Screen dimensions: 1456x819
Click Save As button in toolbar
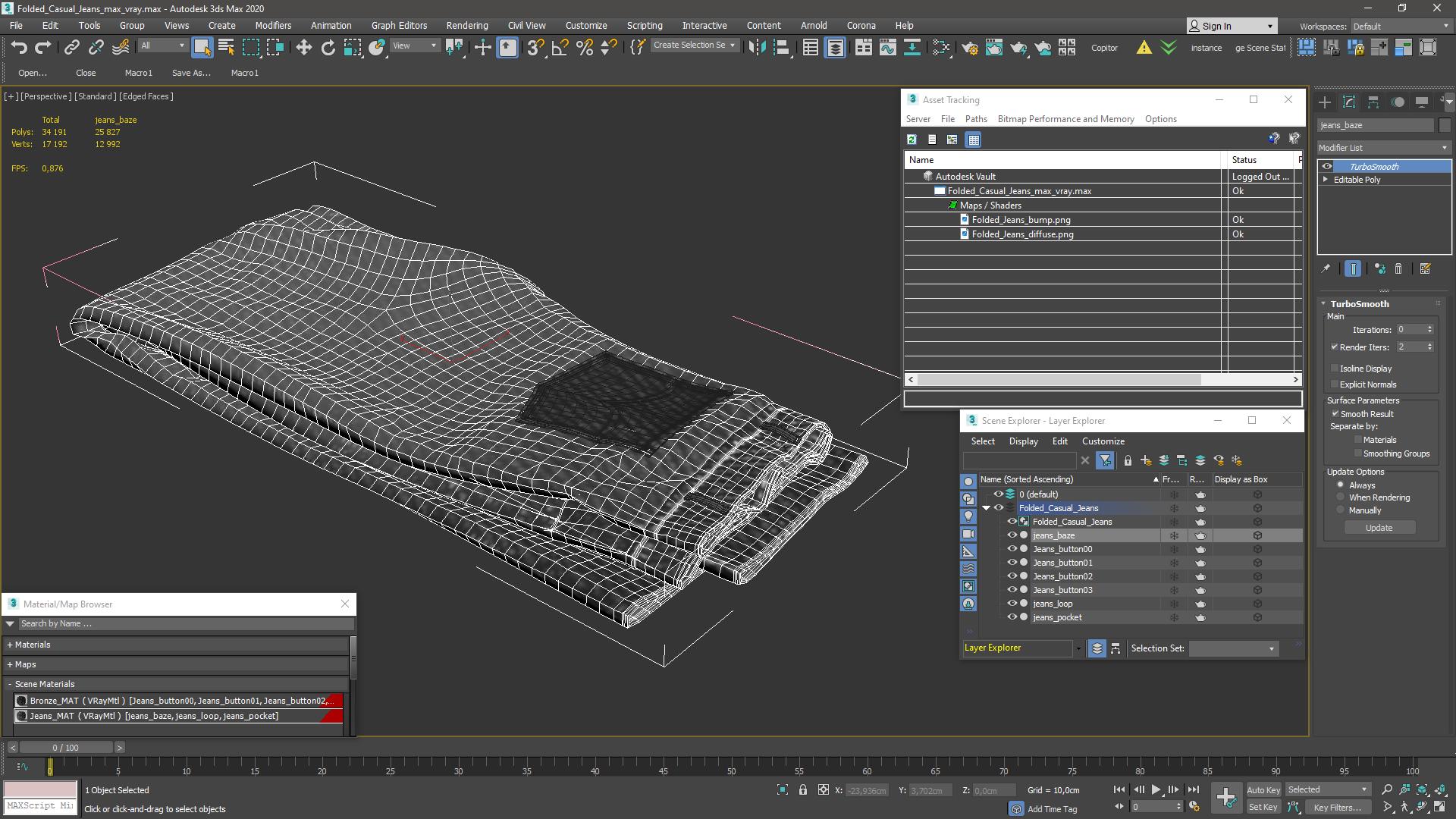tap(191, 72)
